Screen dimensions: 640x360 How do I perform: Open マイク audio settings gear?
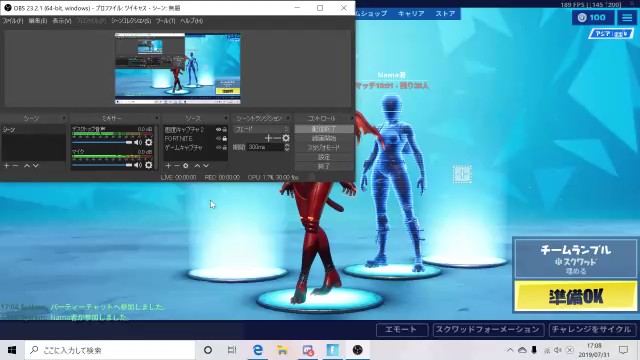(149, 165)
